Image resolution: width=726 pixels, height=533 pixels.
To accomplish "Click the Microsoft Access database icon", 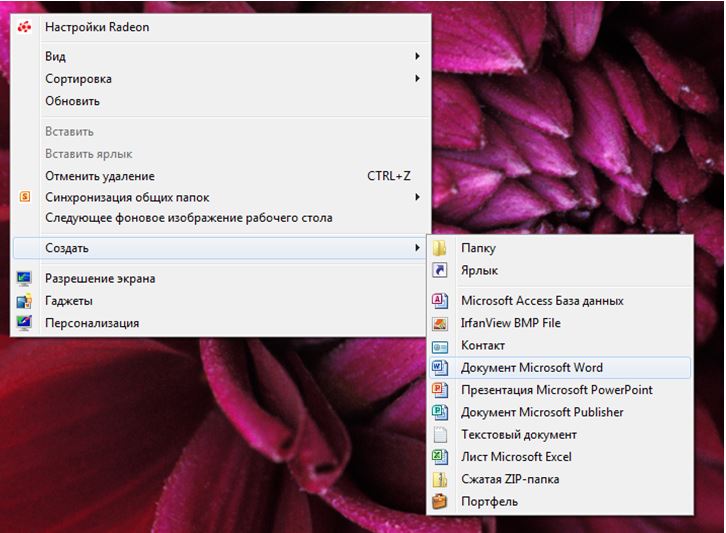I will coord(439,301).
